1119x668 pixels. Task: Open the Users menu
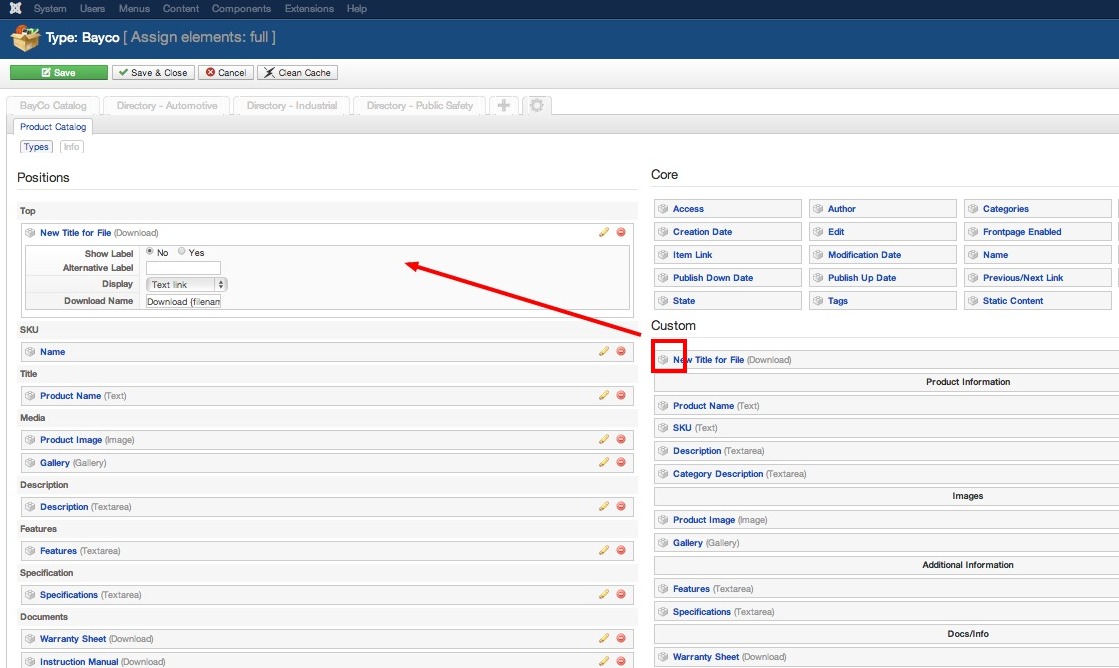[x=92, y=9]
